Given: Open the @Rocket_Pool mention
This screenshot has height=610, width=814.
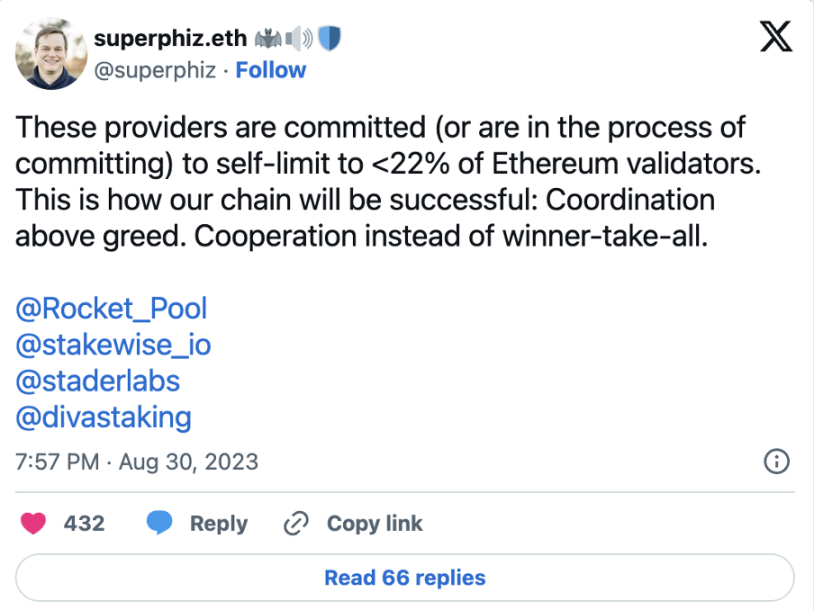Looking at the screenshot, I should pos(112,308).
